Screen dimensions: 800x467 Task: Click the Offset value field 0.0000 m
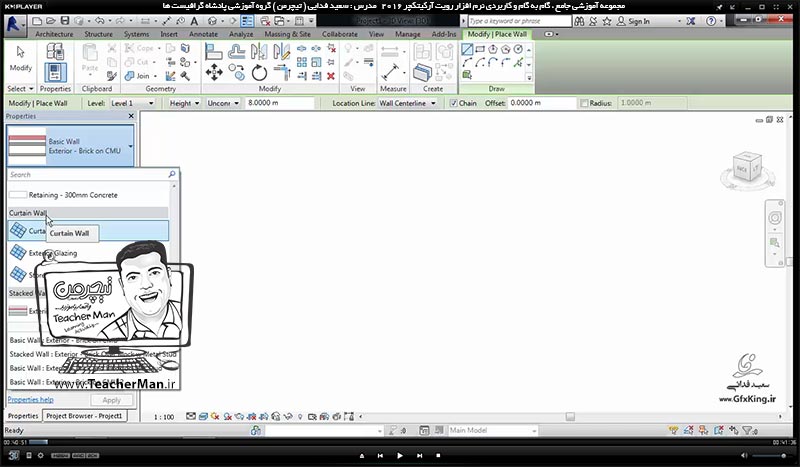tap(541, 103)
